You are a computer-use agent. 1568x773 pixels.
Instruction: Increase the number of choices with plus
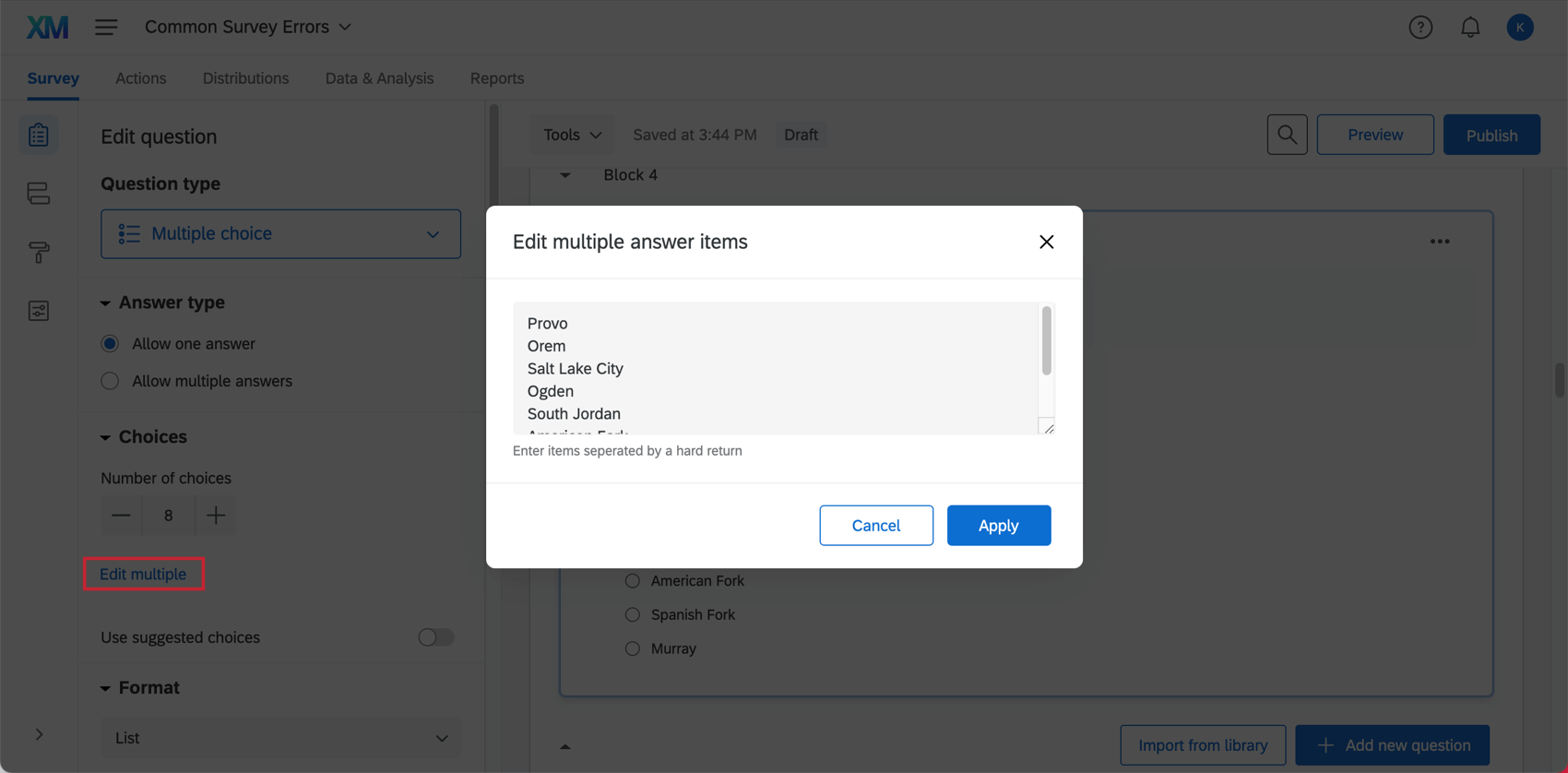click(216, 516)
